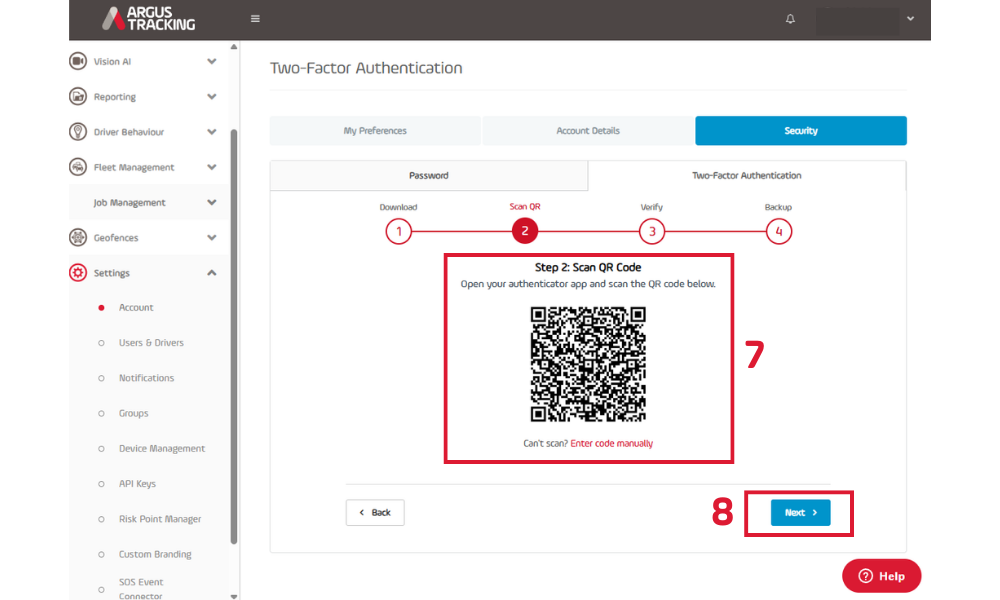Toggle the hamburger menu icon
Viewport: 1000px width, 600px height.
point(255,18)
